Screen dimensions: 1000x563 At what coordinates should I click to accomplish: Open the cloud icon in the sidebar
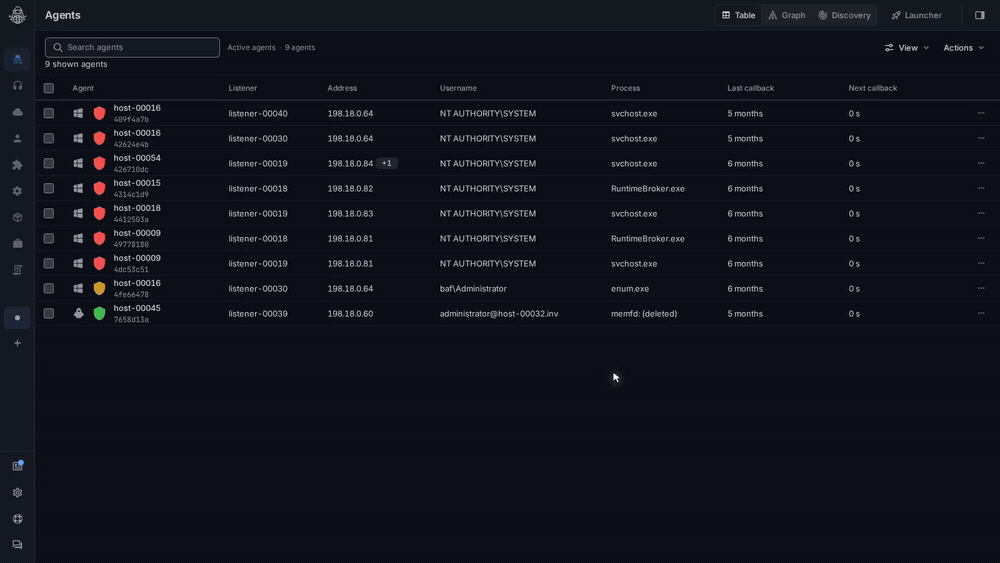[x=17, y=112]
